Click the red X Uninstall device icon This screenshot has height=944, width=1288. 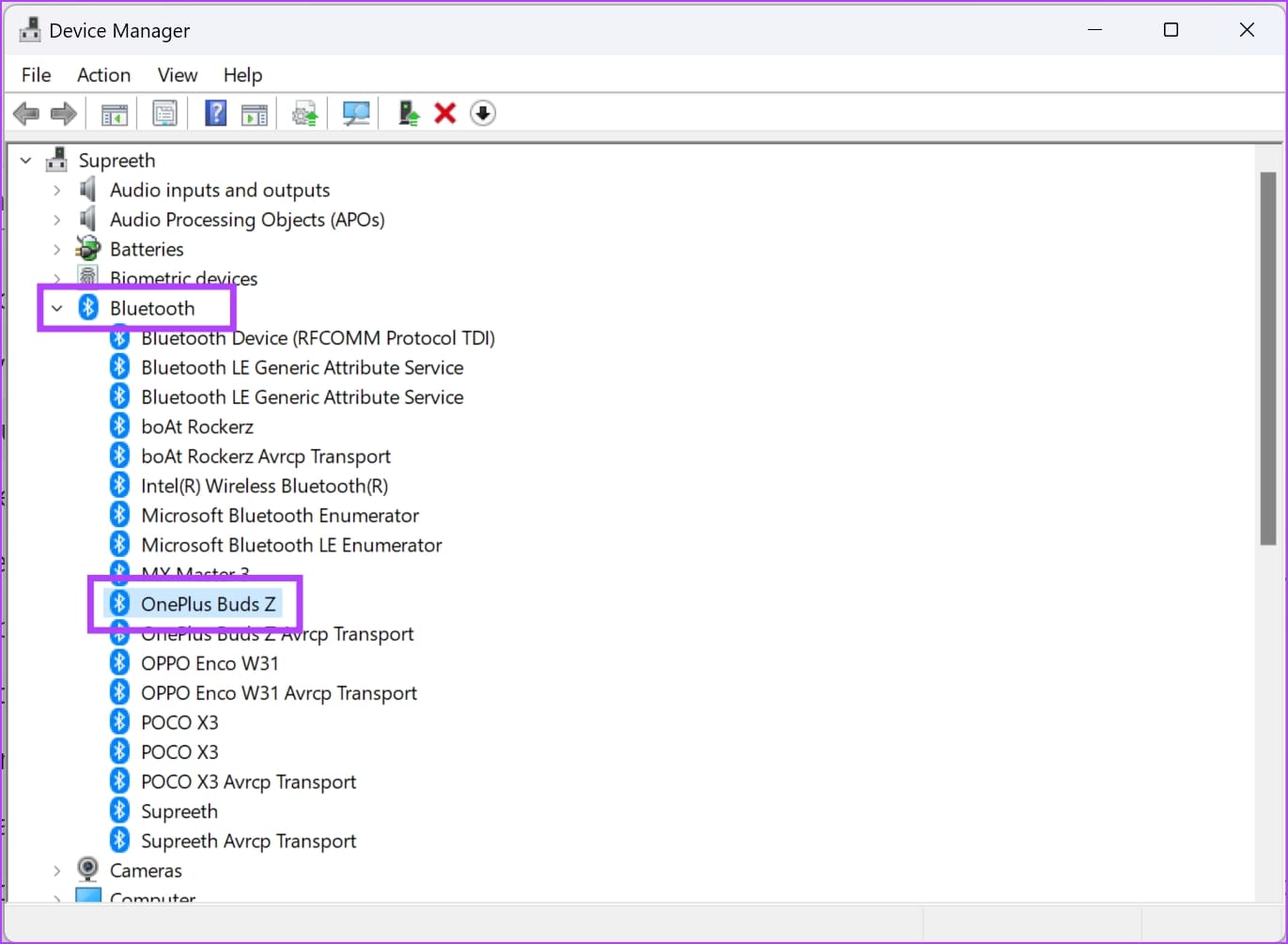(445, 115)
